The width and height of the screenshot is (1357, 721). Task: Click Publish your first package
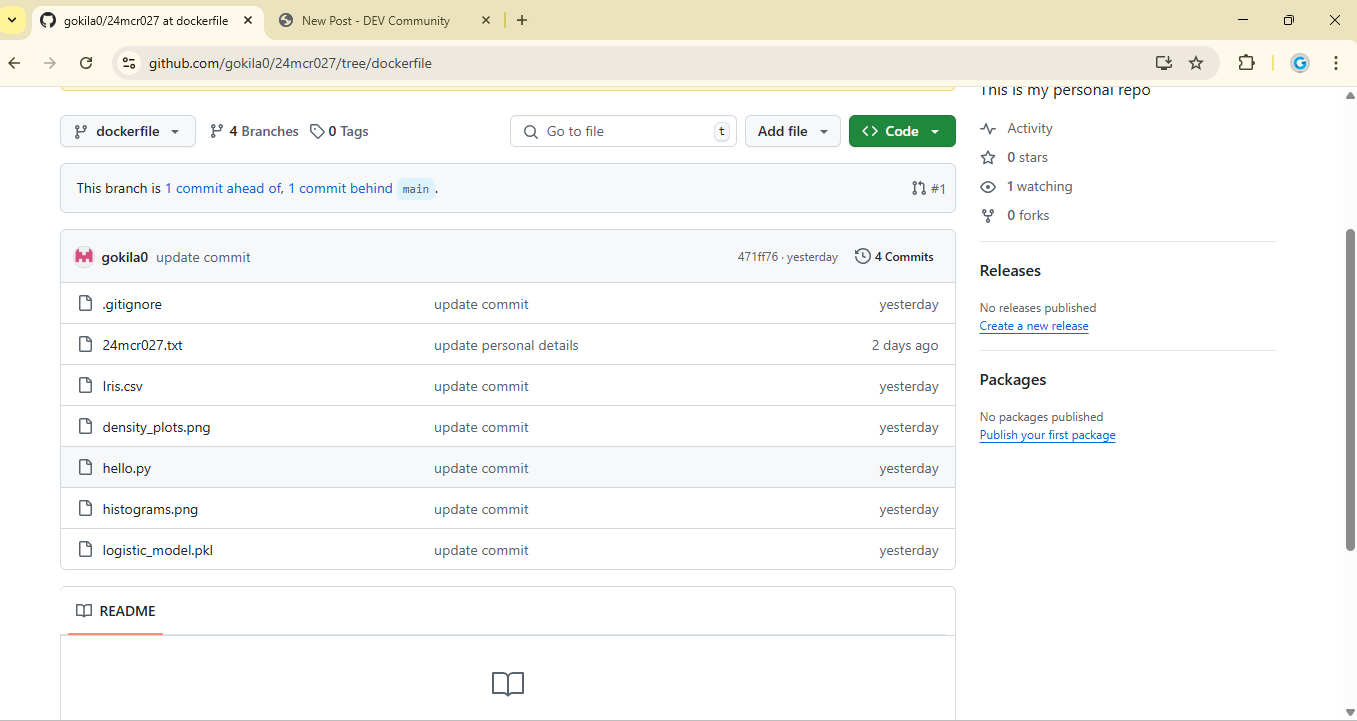[1047, 435]
